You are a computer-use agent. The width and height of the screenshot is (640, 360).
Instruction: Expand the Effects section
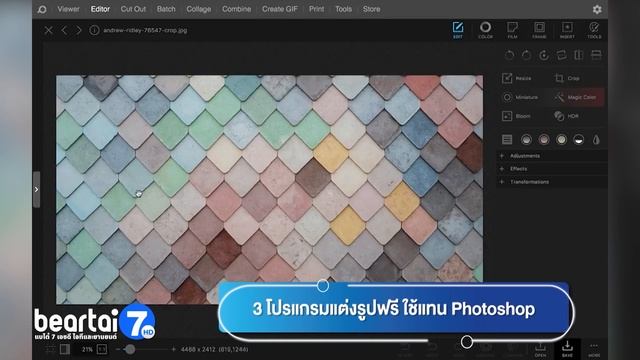click(x=552, y=169)
